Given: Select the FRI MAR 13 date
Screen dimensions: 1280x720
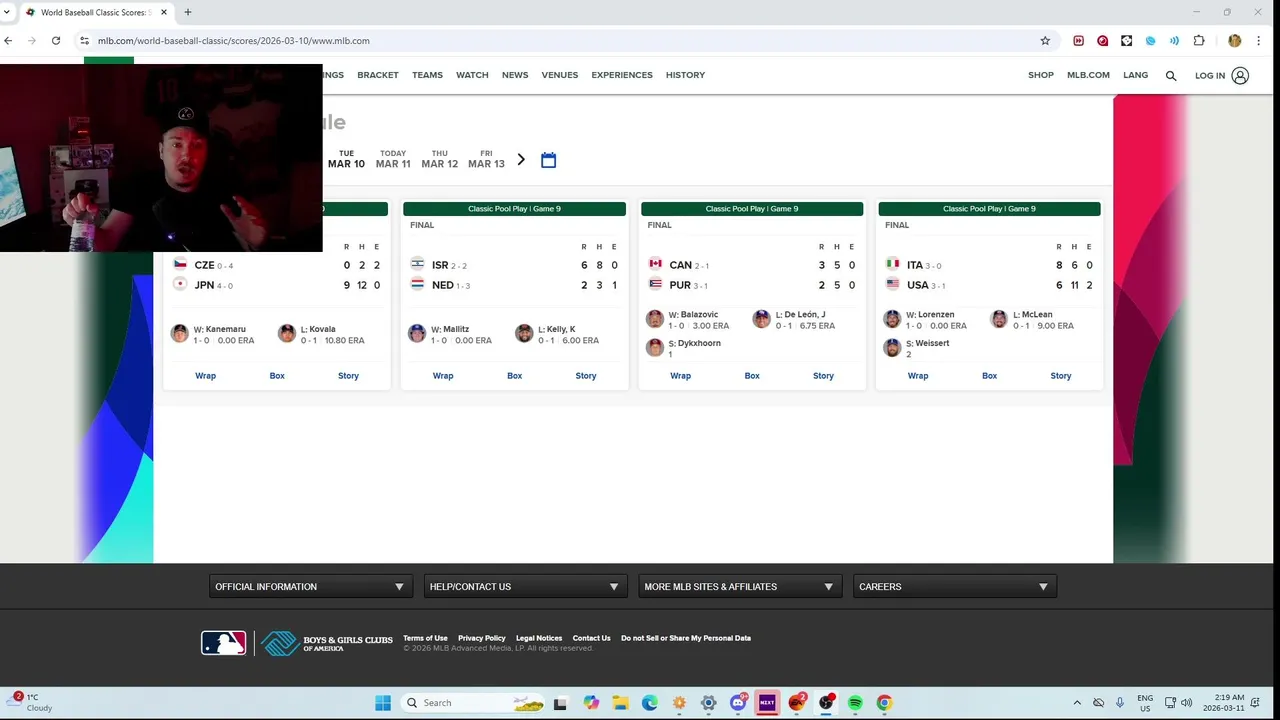Looking at the screenshot, I should click(486, 160).
